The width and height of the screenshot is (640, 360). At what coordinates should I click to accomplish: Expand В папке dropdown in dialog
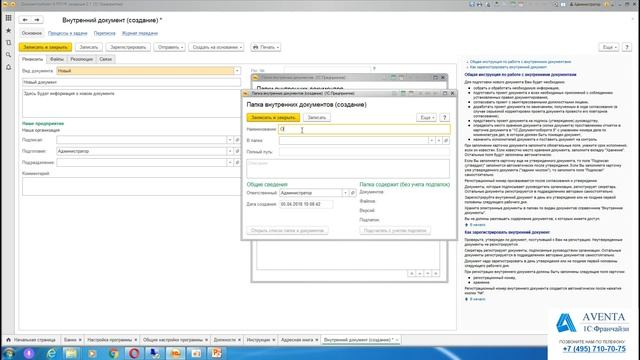(x=431, y=140)
